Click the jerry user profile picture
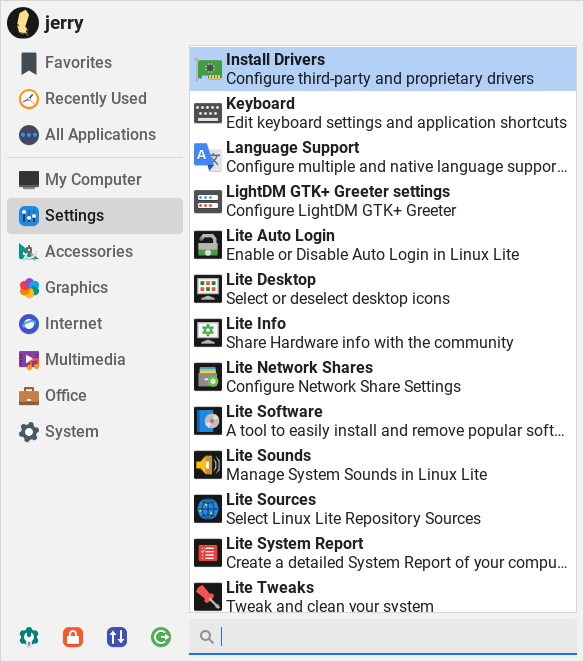This screenshot has height=662, width=584. tap(23, 23)
